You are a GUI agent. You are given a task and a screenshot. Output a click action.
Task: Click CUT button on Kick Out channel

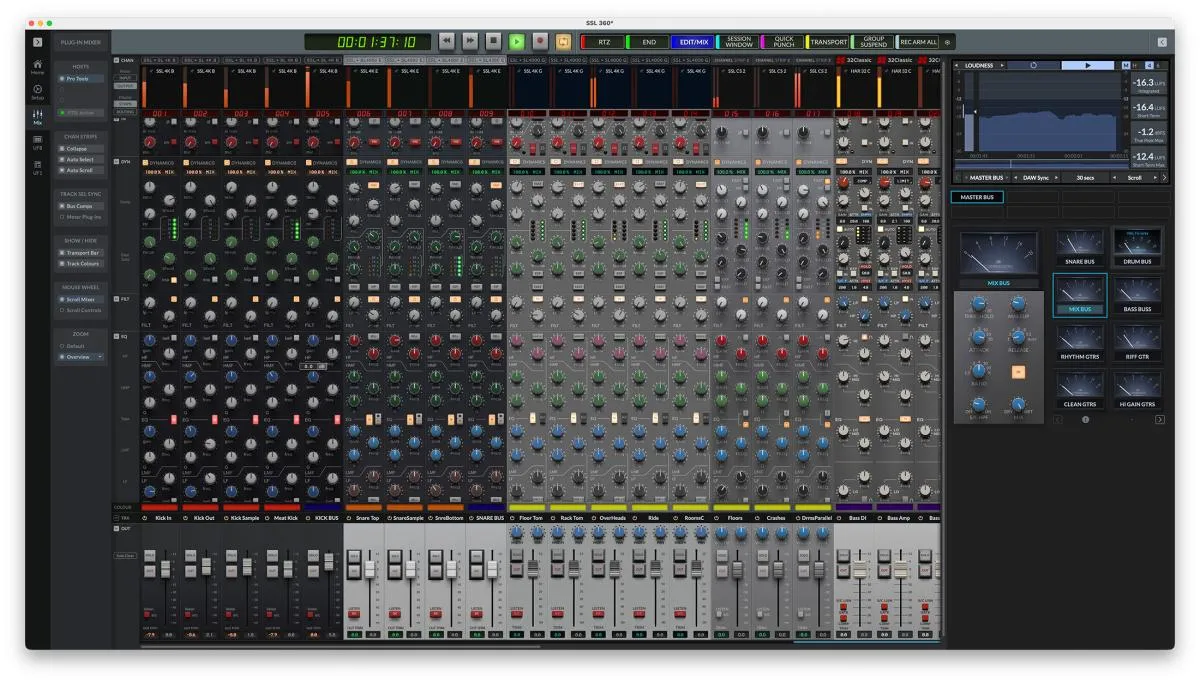(189, 570)
